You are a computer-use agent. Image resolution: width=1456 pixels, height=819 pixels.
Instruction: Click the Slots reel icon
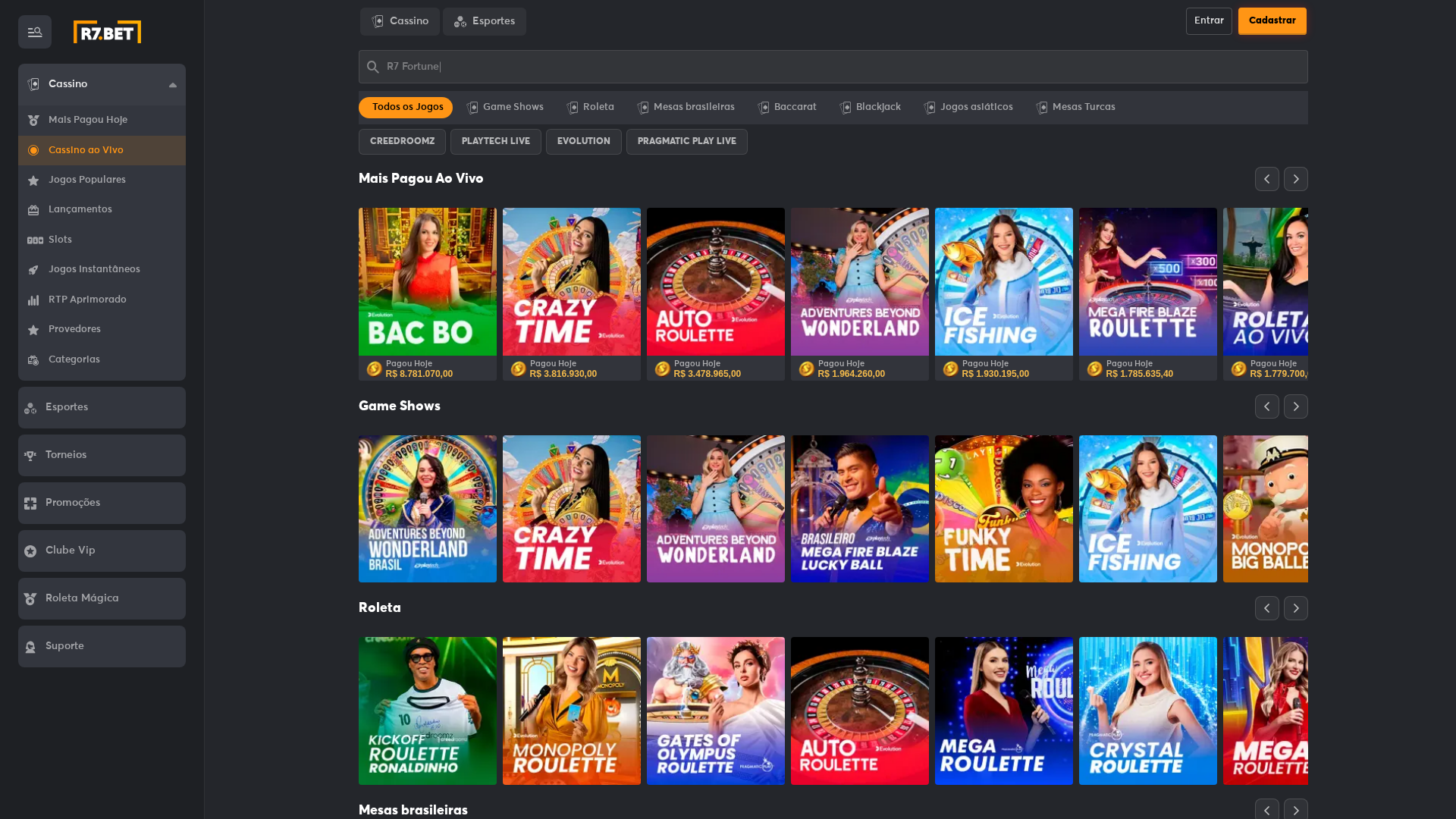[x=35, y=240]
